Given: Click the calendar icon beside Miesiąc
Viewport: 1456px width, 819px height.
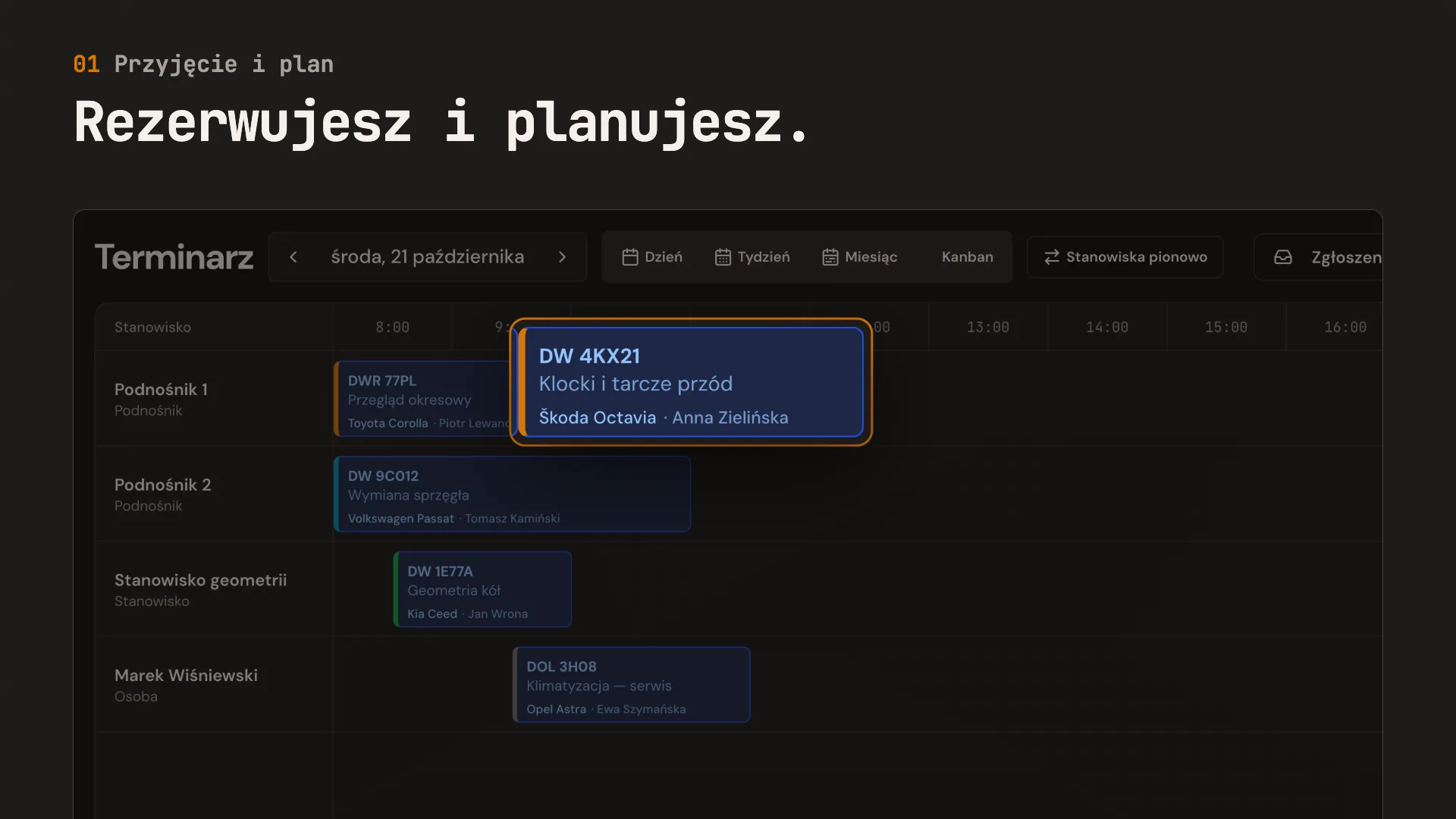Looking at the screenshot, I should point(830,257).
